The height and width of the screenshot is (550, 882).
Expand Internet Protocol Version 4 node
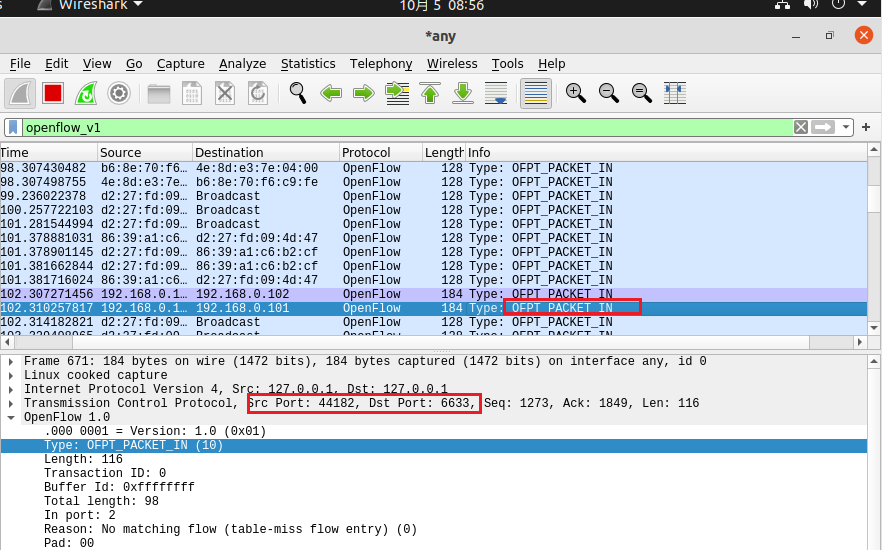pyautogui.click(x=11, y=389)
